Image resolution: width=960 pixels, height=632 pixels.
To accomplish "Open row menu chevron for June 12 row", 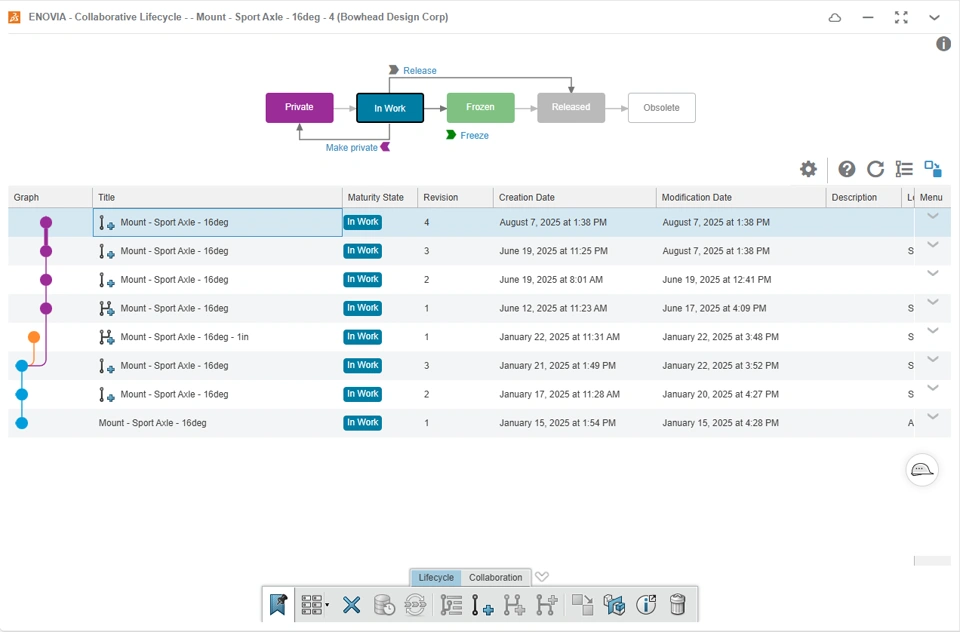I will [x=932, y=302].
